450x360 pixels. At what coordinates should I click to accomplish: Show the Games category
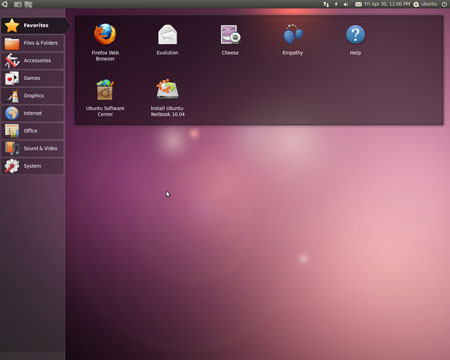click(x=32, y=78)
